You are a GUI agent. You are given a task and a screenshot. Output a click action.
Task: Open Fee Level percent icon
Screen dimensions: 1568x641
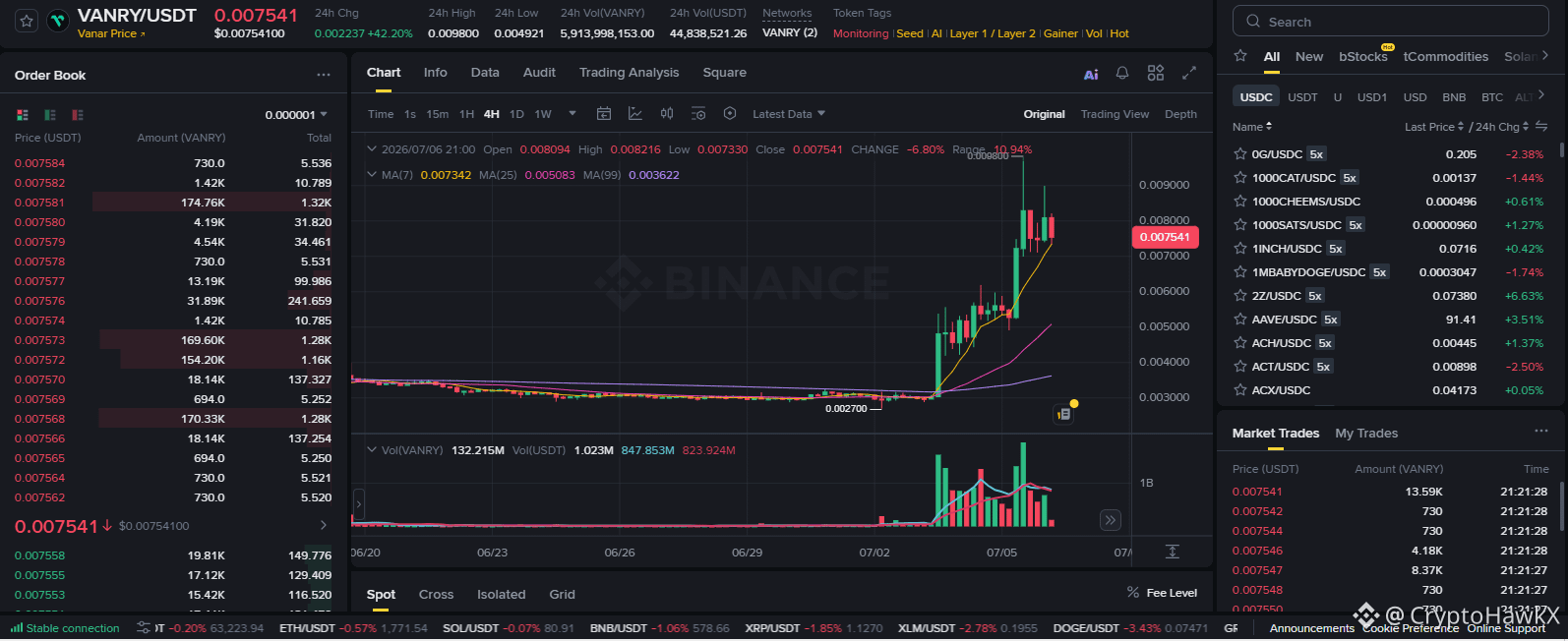tap(1133, 593)
